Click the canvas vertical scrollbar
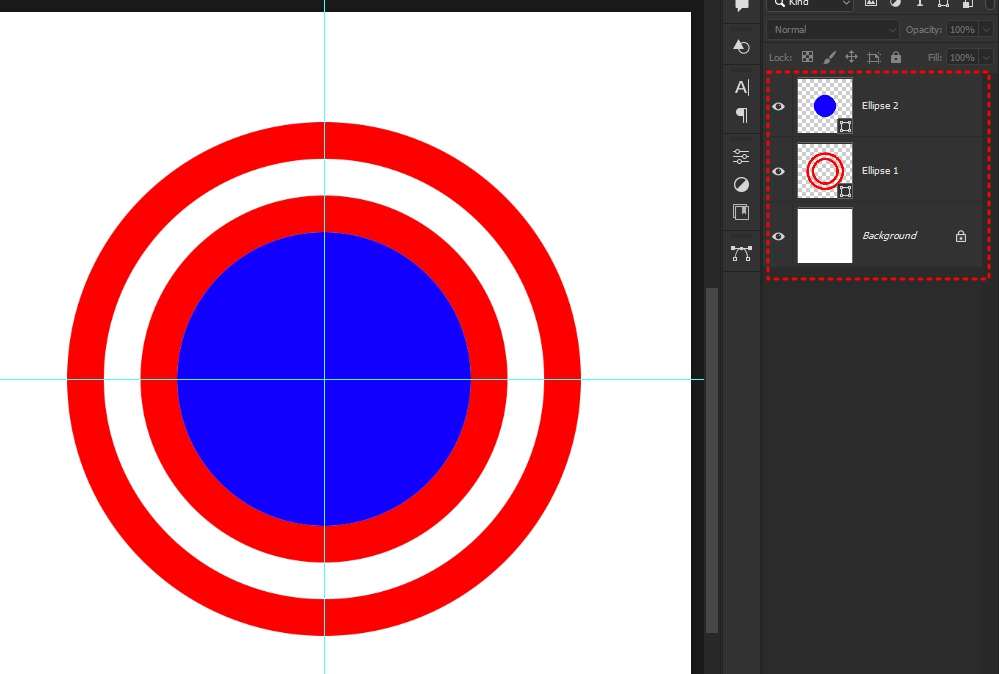This screenshot has height=674, width=999. tap(712, 460)
